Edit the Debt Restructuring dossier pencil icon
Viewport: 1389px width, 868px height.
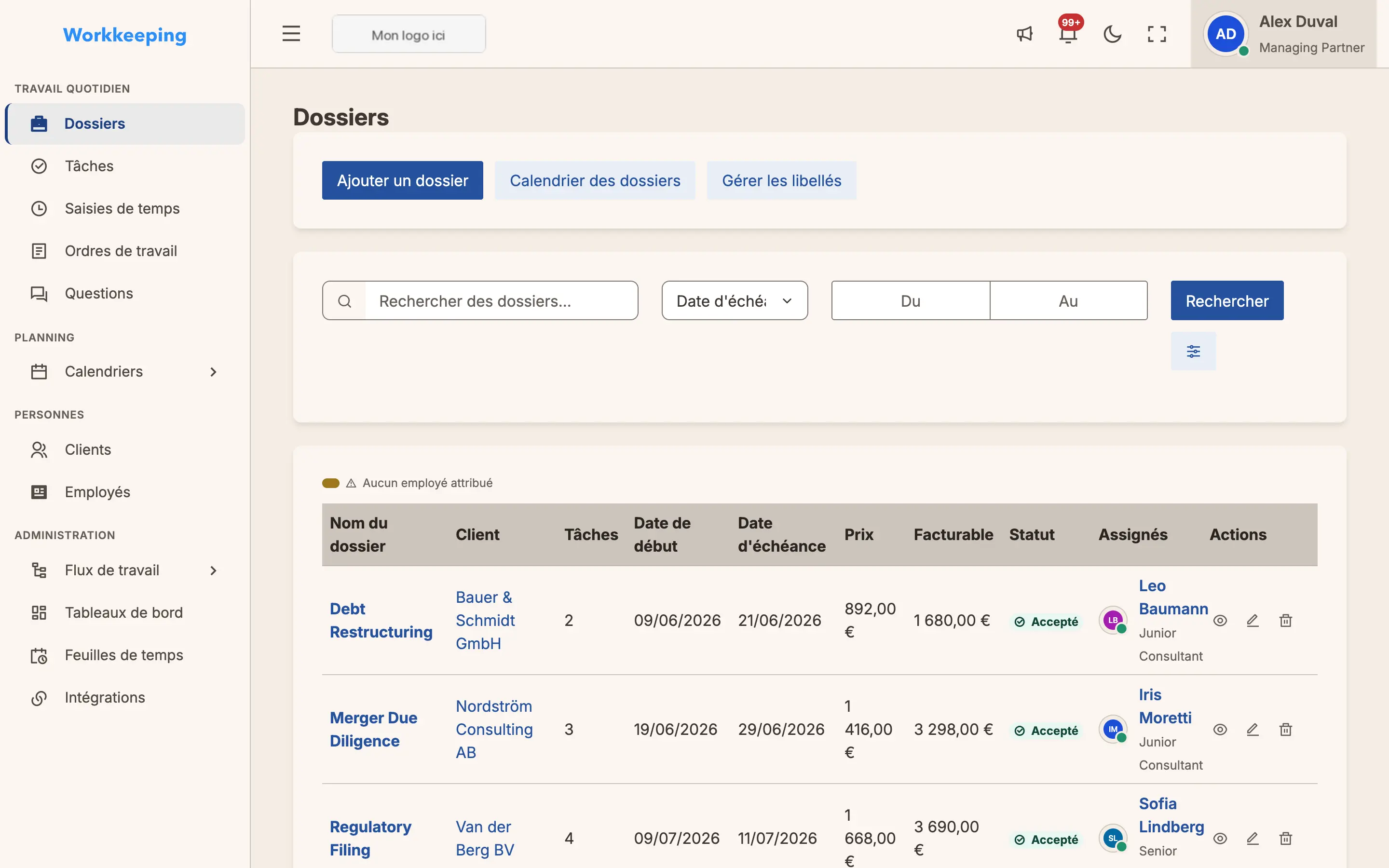(x=1253, y=621)
